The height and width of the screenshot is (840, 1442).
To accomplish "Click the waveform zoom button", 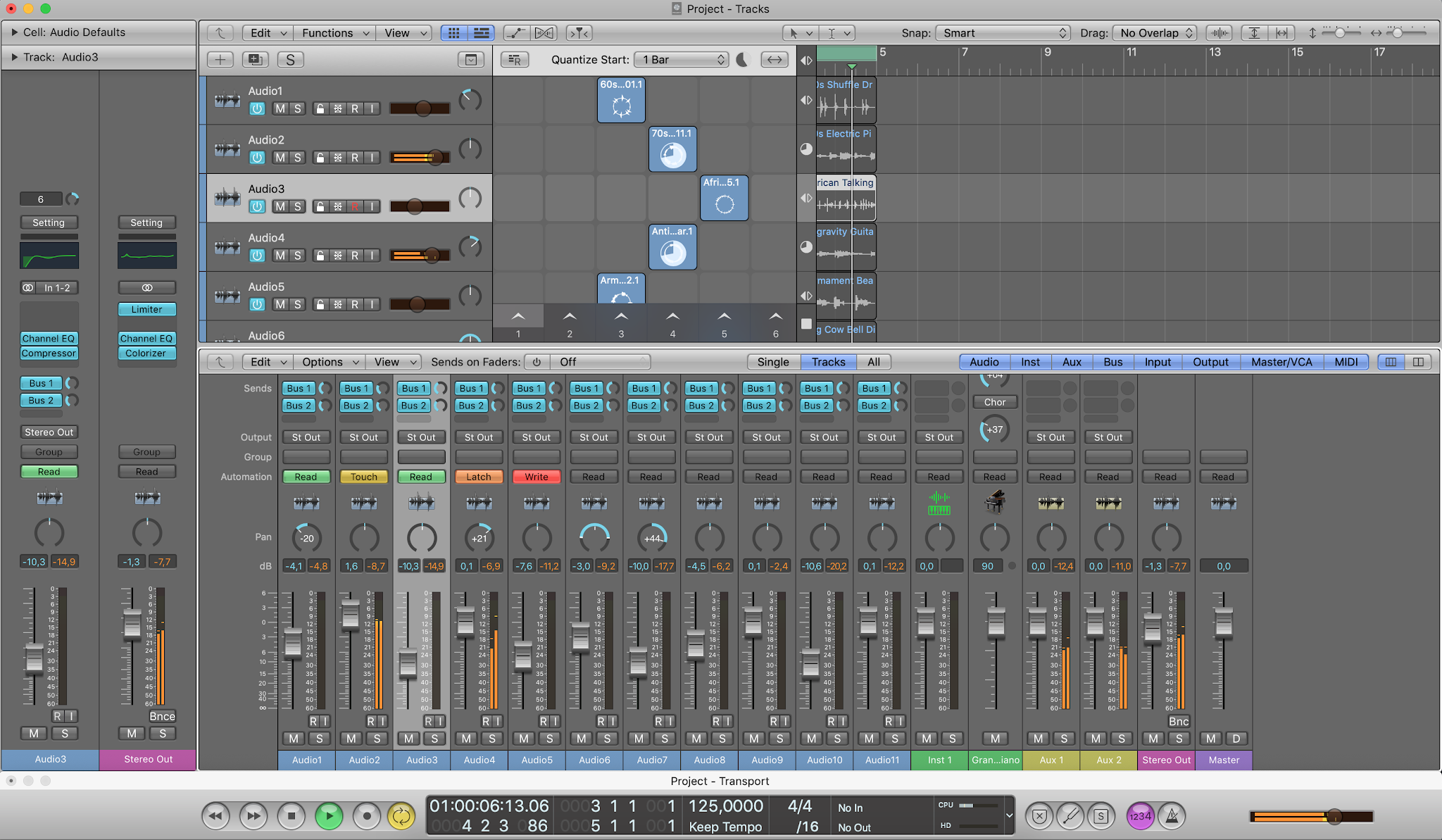I will (x=1219, y=33).
